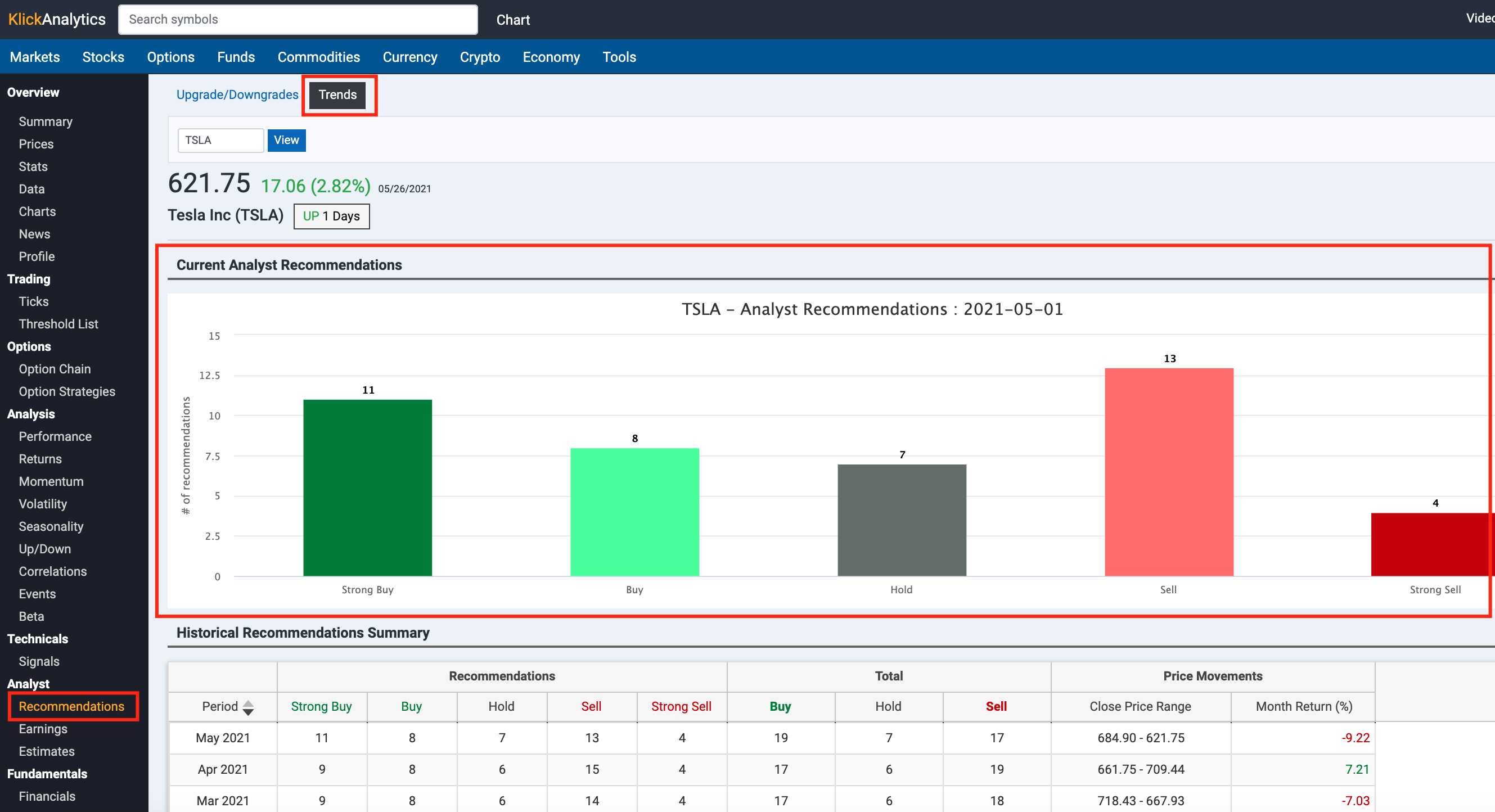Screen dimensions: 1495x812
Task: Open Ticks under Trading
Action: 34,301
